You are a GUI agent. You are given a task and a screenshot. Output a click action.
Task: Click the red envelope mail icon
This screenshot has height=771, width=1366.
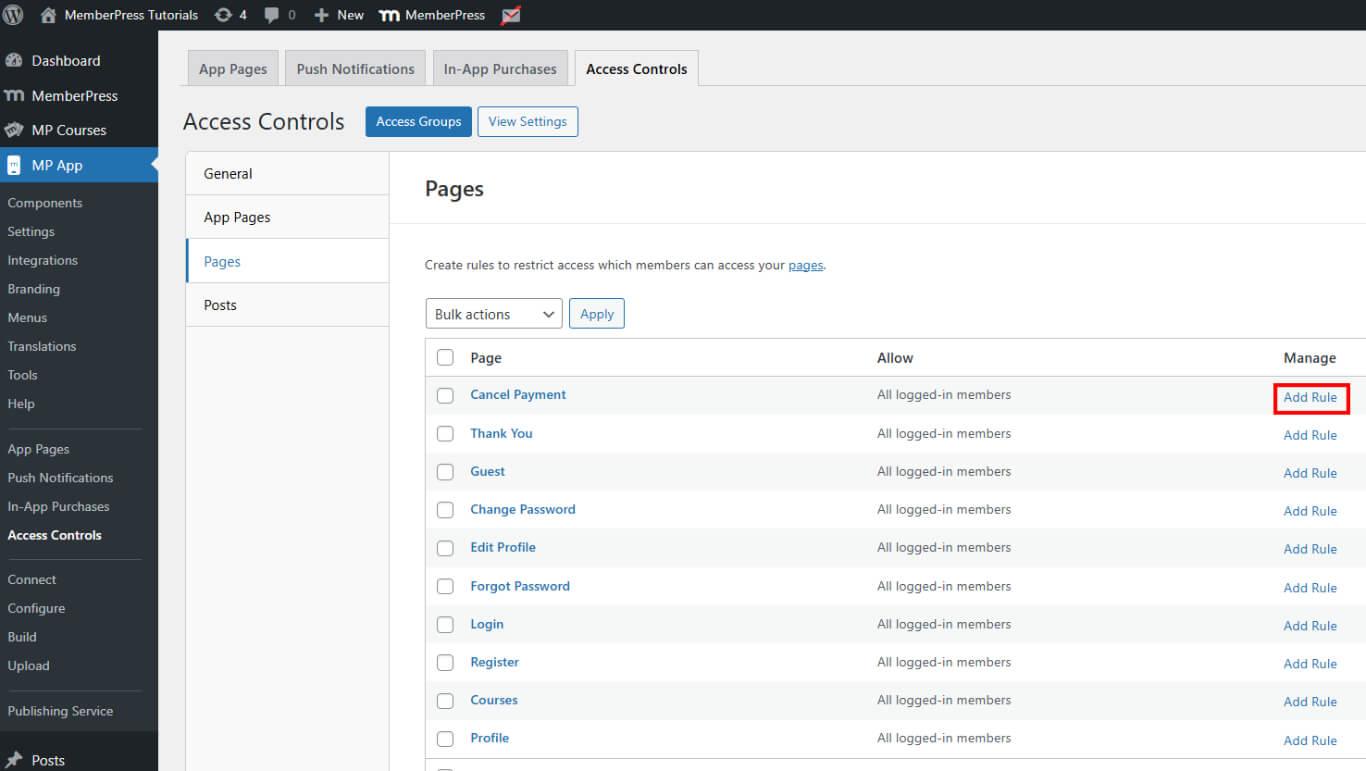coord(510,15)
